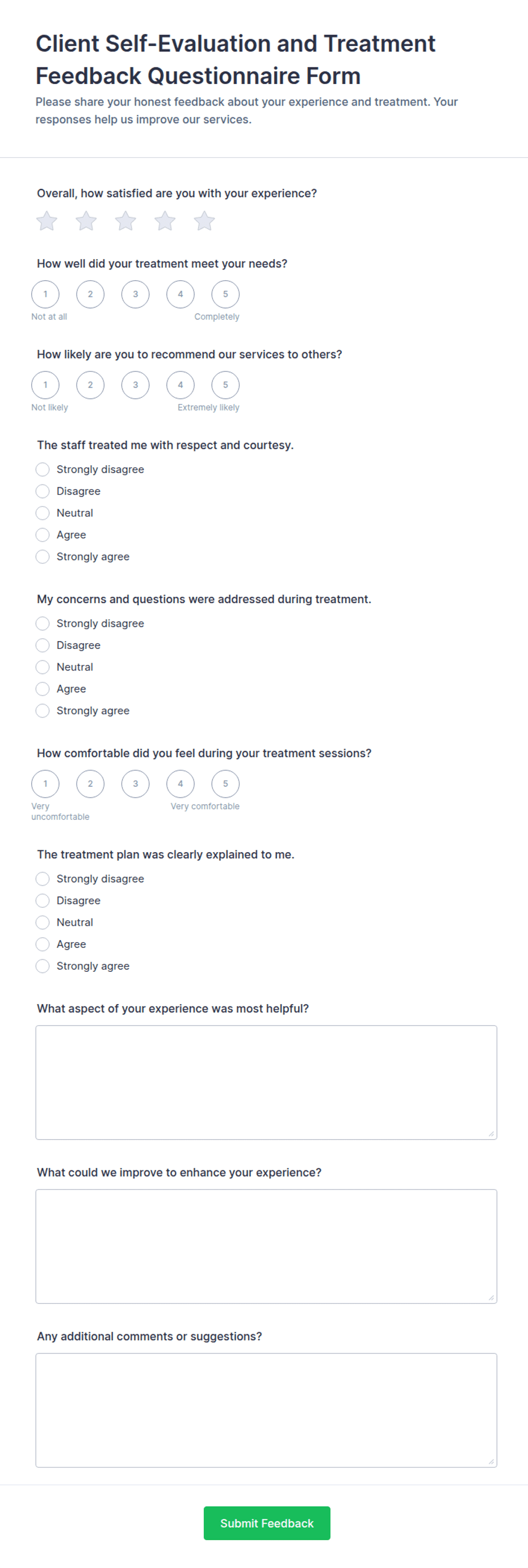The width and height of the screenshot is (528, 1568).
Task: Rate overall satisfaction with the first star
Action: [47, 221]
